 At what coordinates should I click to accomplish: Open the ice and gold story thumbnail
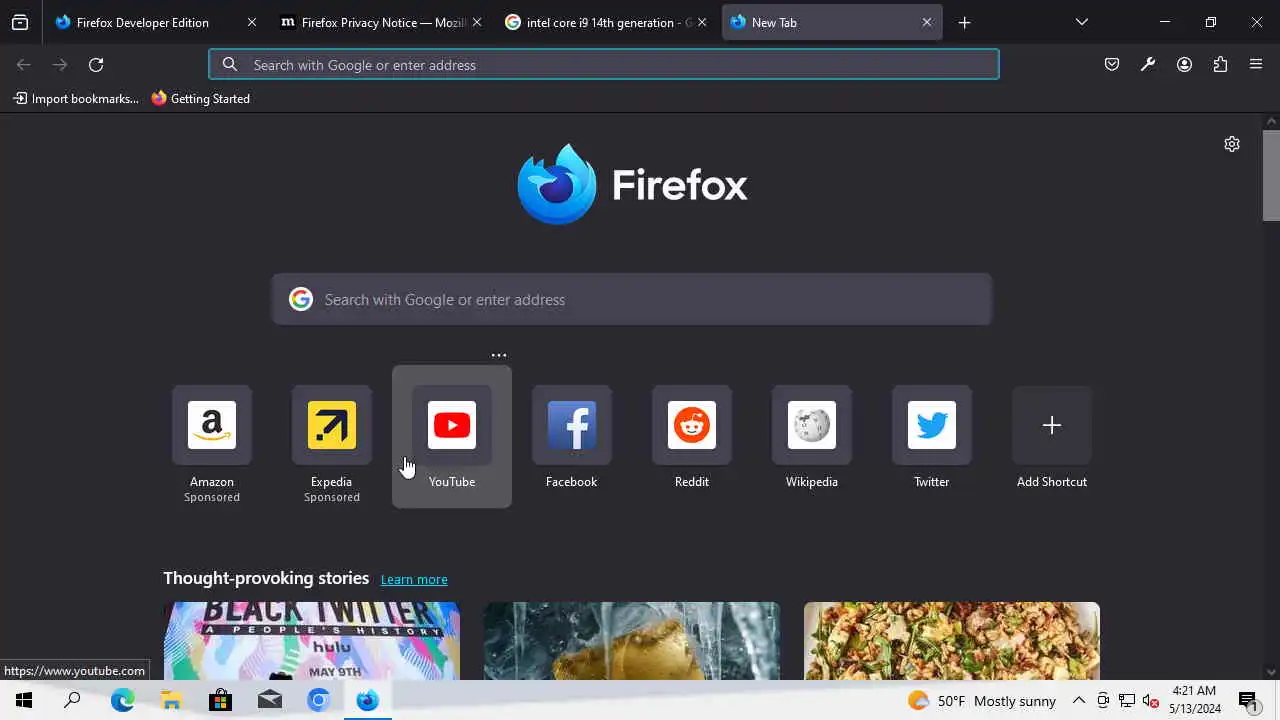pyautogui.click(x=632, y=641)
